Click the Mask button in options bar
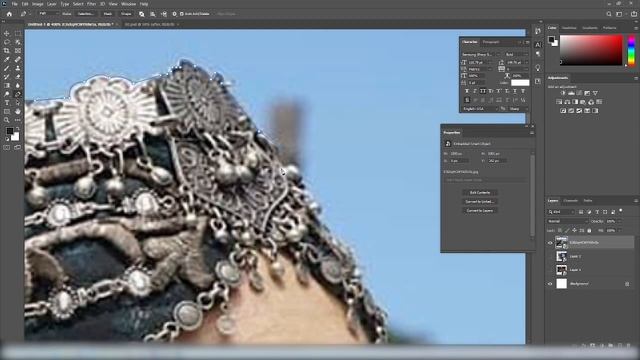The image size is (640, 360). (108, 14)
